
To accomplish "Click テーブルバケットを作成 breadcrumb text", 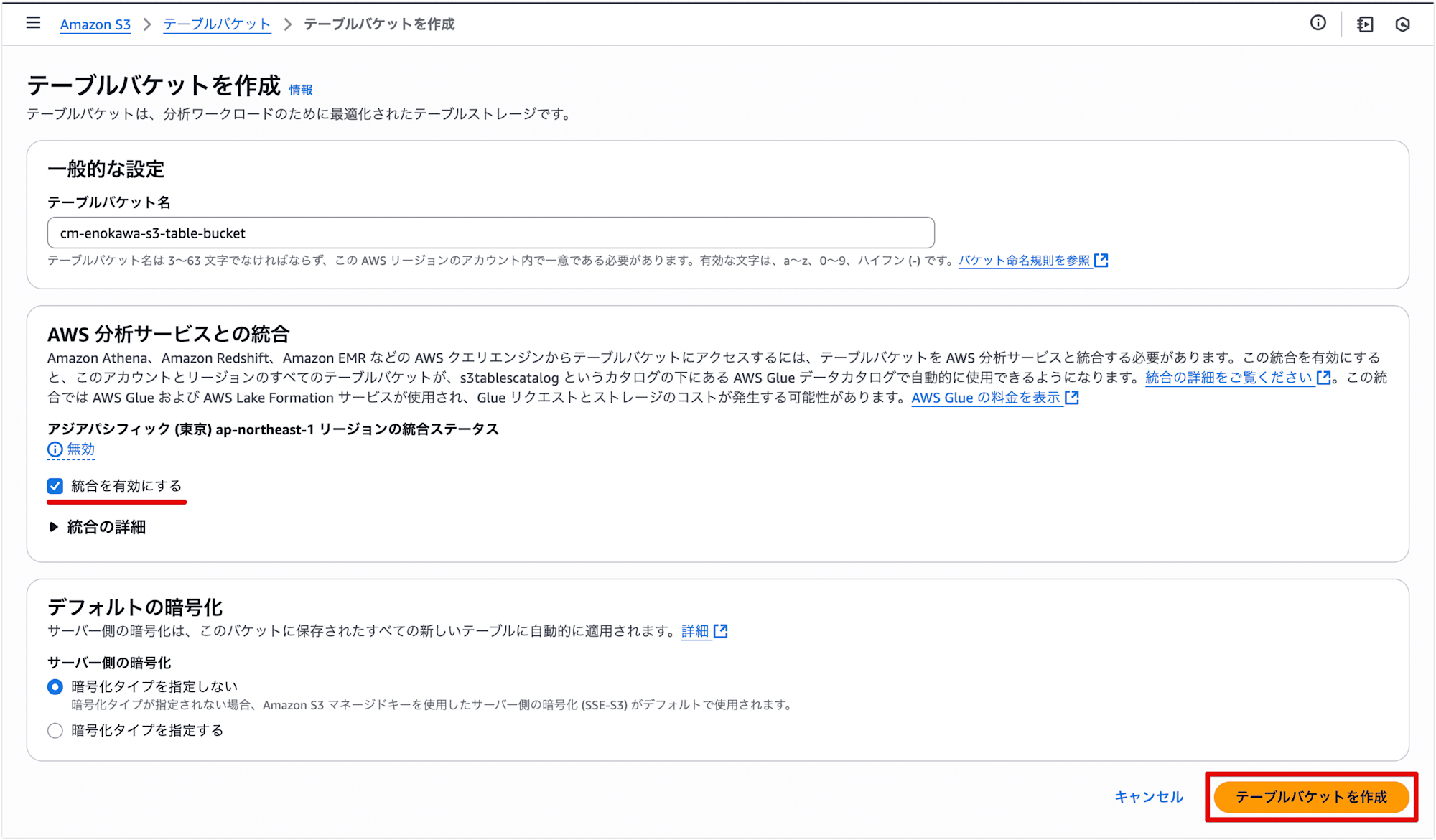I will pyautogui.click(x=379, y=24).
